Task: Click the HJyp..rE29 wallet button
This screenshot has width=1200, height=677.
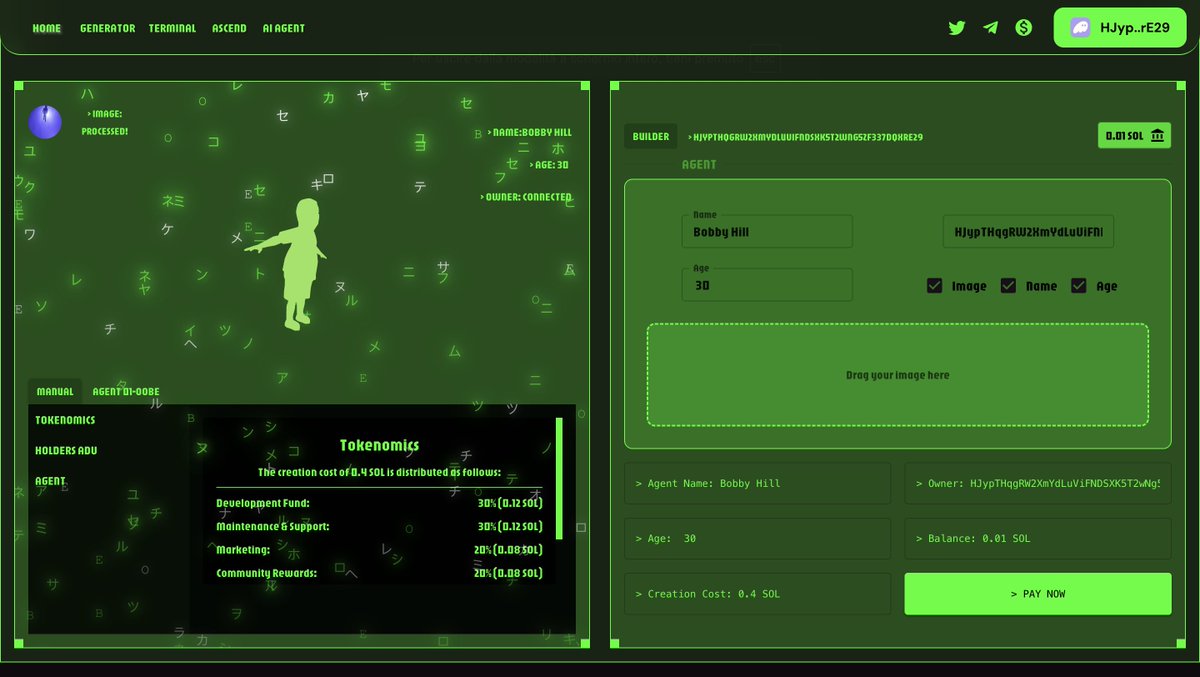Action: pyautogui.click(x=1119, y=28)
